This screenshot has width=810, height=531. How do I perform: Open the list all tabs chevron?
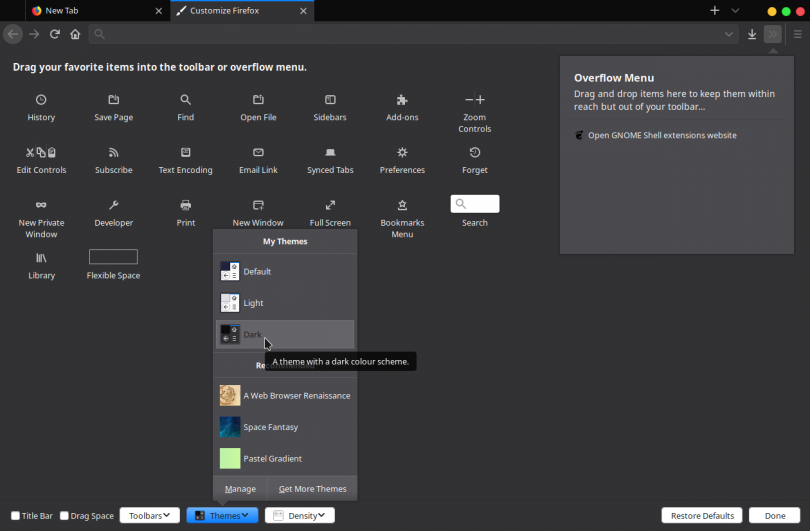click(x=735, y=10)
